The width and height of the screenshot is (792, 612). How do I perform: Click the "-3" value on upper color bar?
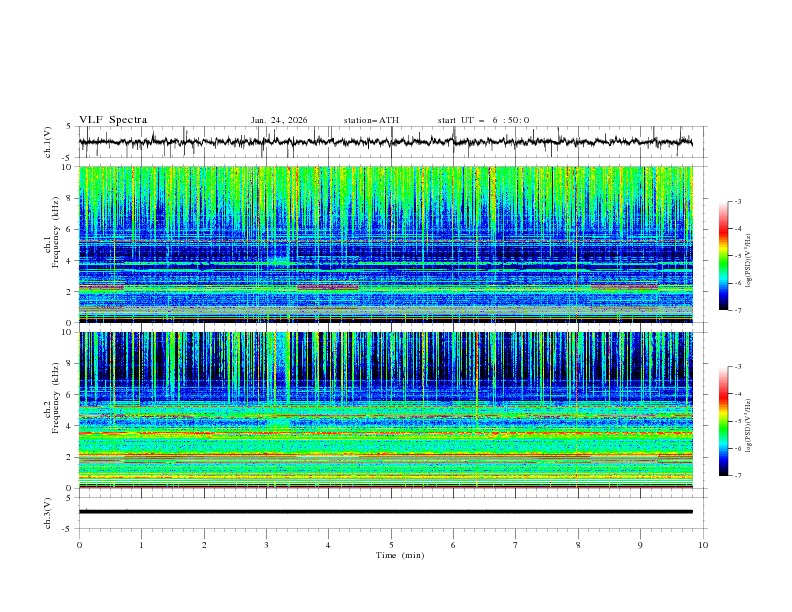click(x=737, y=201)
